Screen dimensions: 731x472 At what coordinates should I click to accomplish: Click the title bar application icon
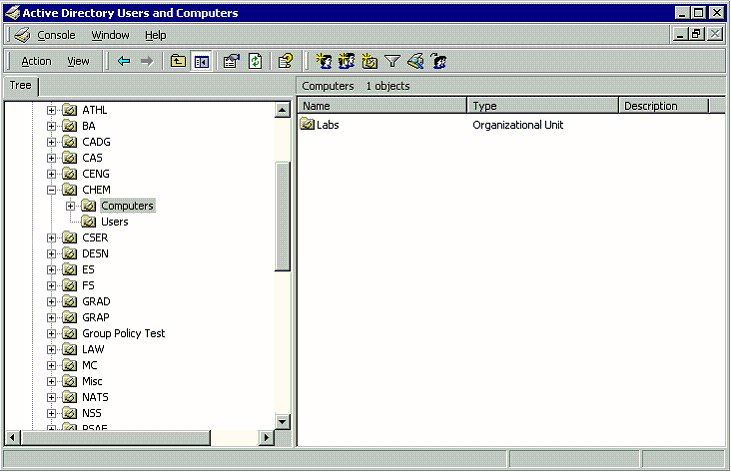pyautogui.click(x=13, y=13)
